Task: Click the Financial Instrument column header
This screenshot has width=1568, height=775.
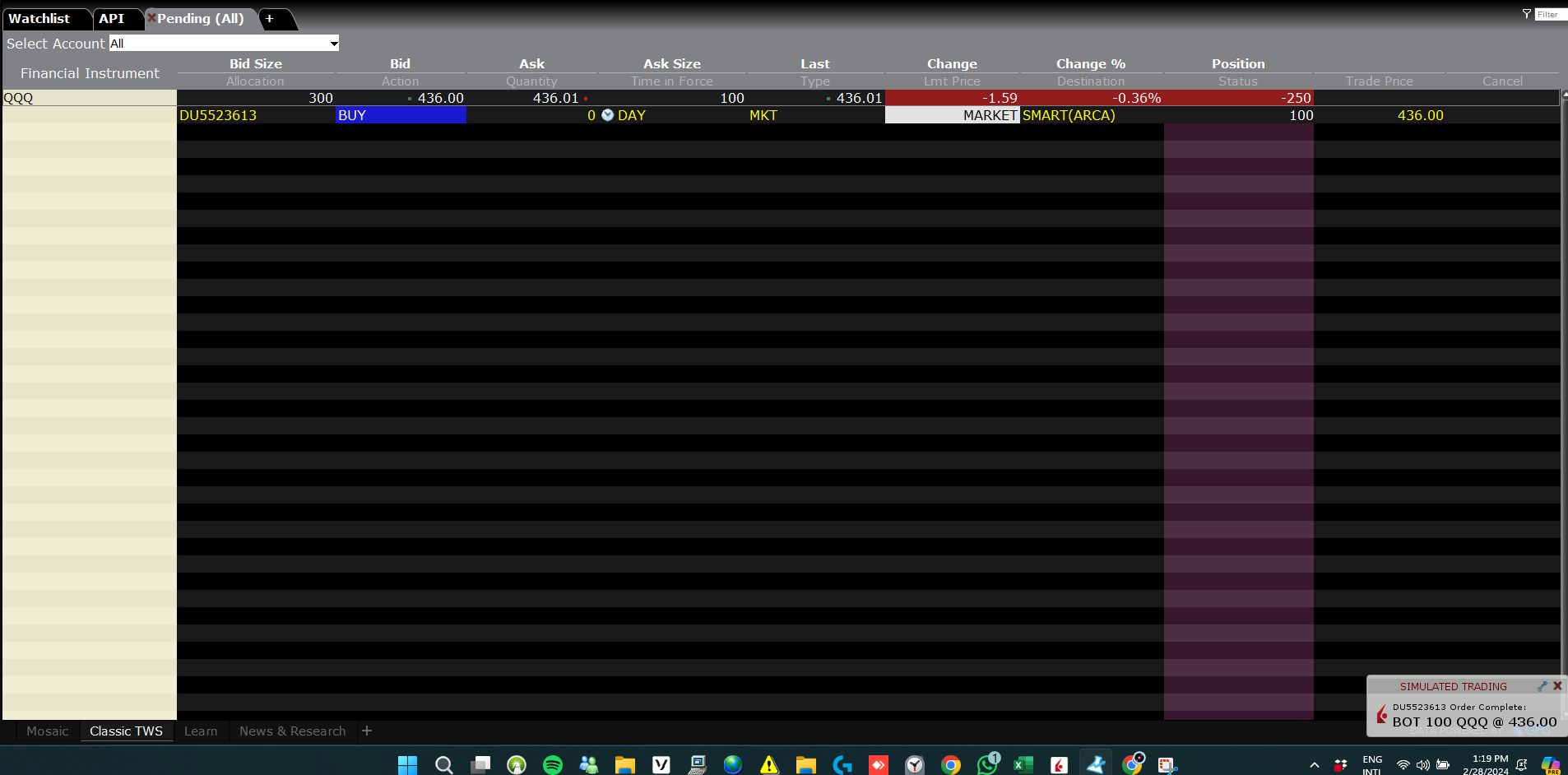Action: 90,73
